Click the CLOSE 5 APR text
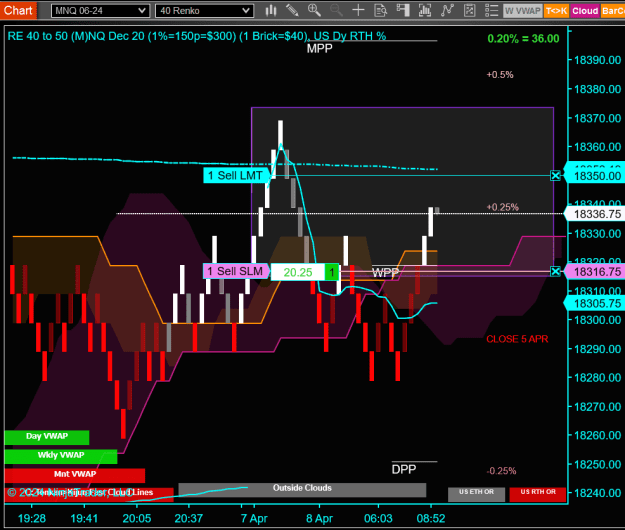Viewport: 625px width, 530px height. [x=517, y=339]
